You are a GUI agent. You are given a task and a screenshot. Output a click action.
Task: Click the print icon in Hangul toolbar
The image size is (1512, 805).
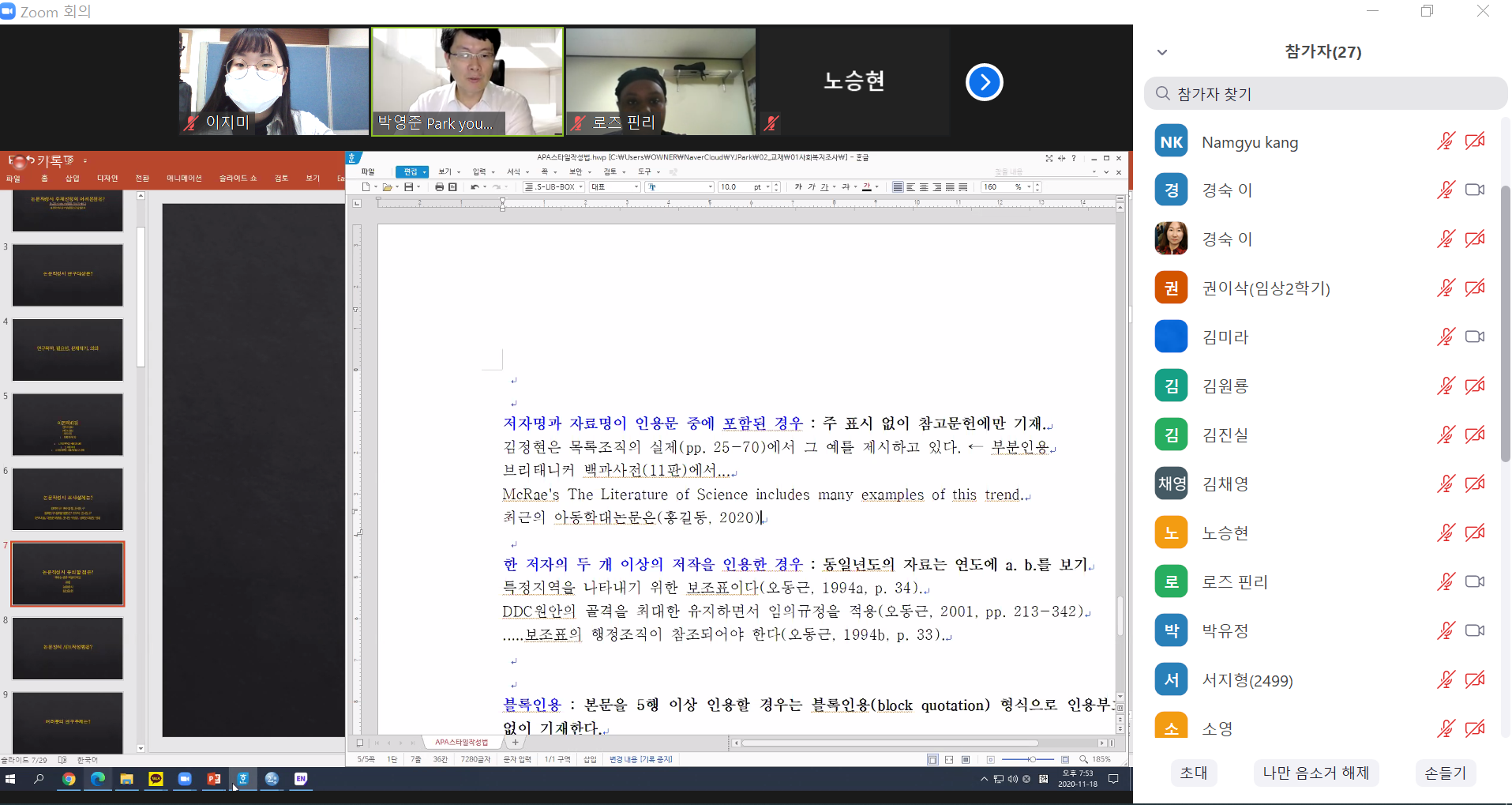point(439,187)
